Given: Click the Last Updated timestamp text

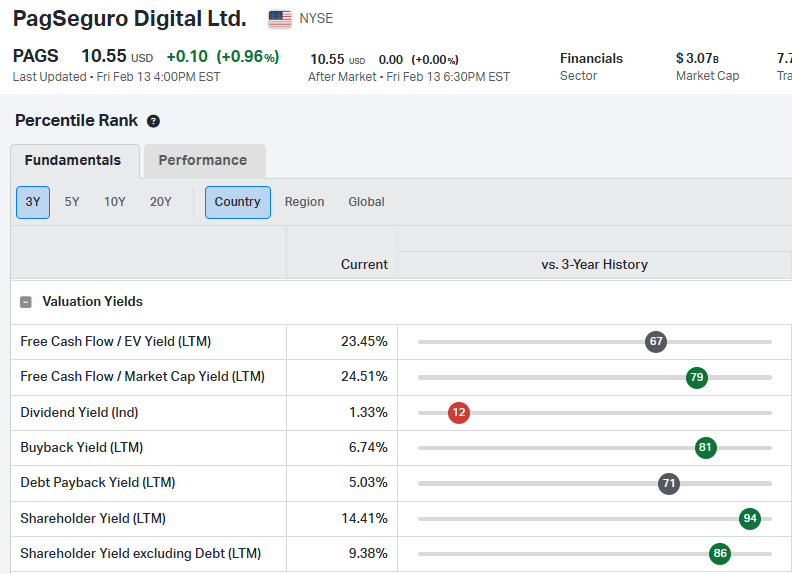Looking at the screenshot, I should pyautogui.click(x=116, y=77).
